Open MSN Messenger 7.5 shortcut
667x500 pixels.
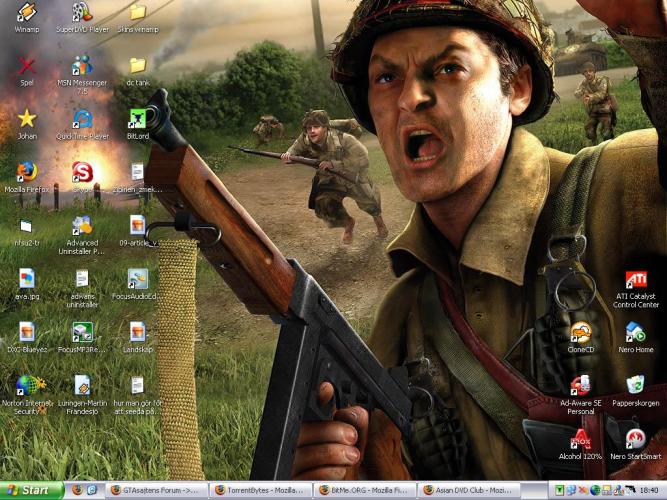[x=82, y=65]
